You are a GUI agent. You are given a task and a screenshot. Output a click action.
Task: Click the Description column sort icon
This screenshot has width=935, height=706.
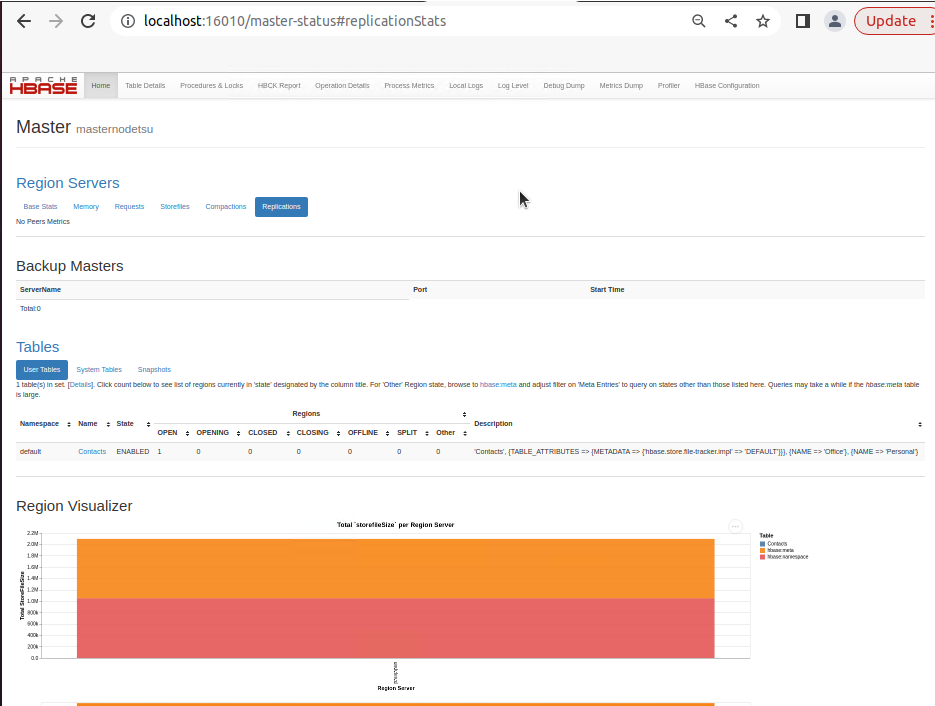[x=919, y=423]
